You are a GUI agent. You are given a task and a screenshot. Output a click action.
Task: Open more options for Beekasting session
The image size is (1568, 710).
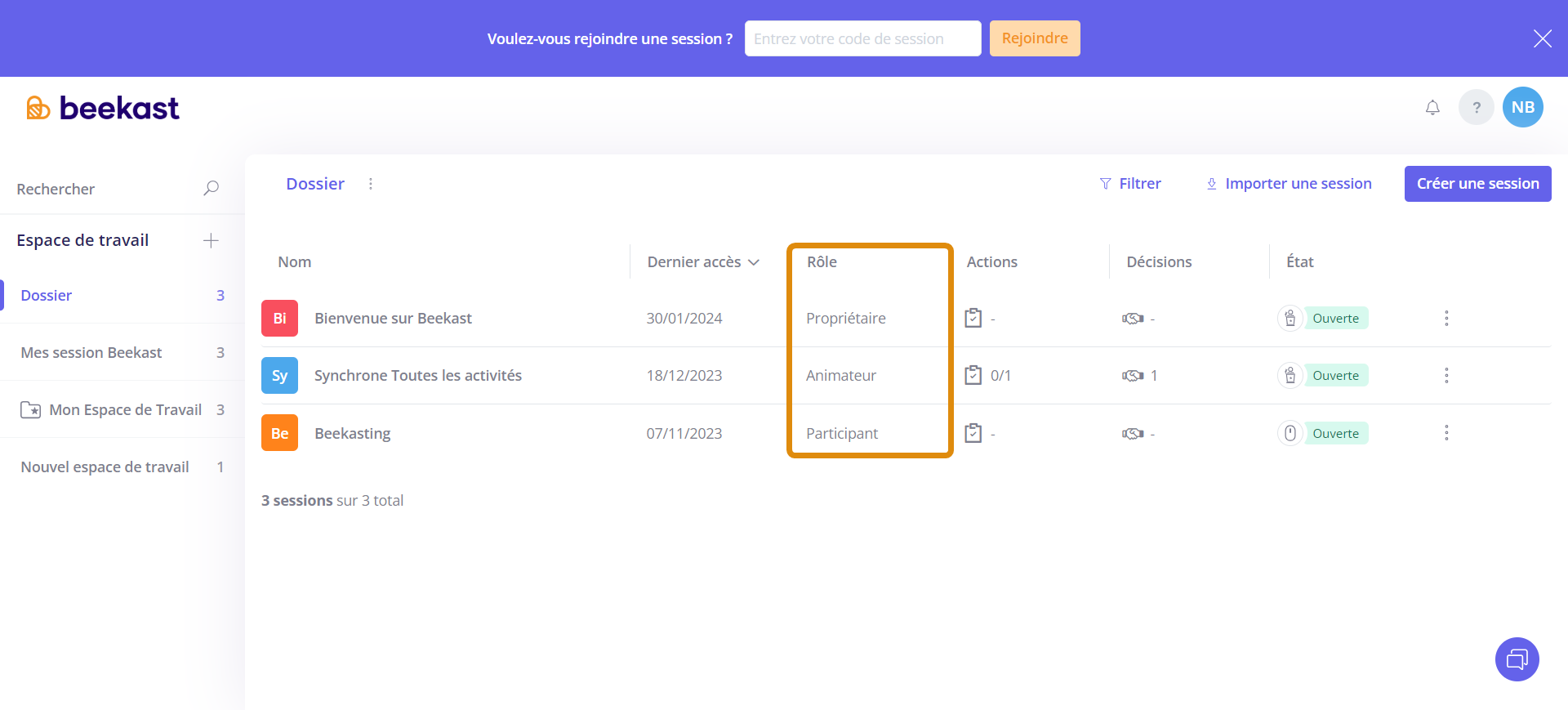click(x=1446, y=433)
